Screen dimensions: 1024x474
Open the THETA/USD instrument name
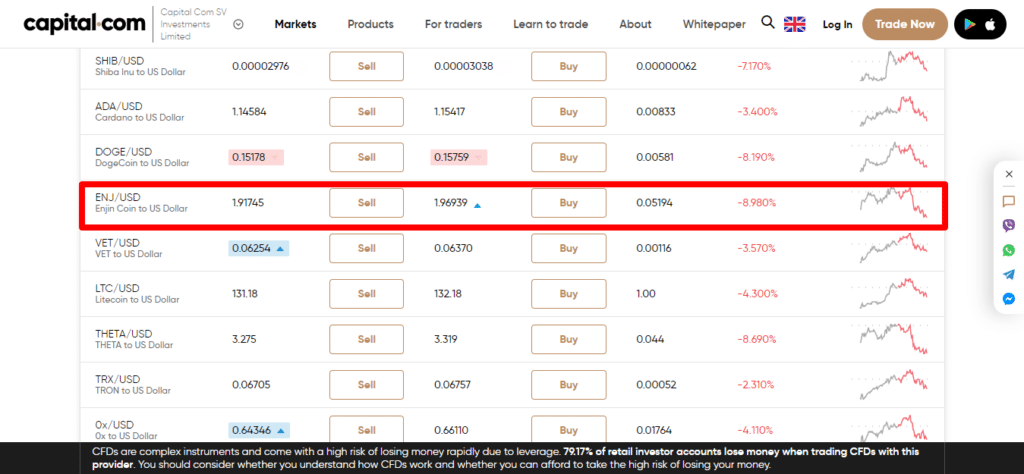point(123,334)
